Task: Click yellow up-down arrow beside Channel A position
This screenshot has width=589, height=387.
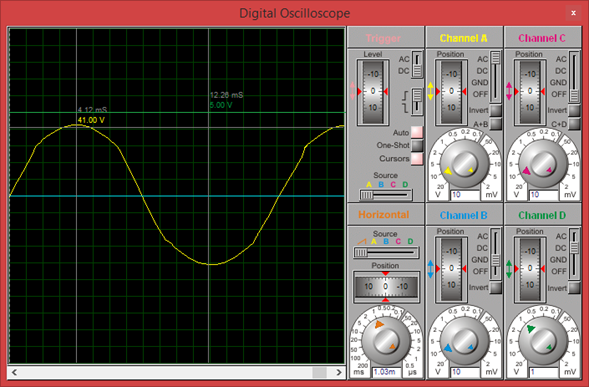Action: pyautogui.click(x=430, y=91)
